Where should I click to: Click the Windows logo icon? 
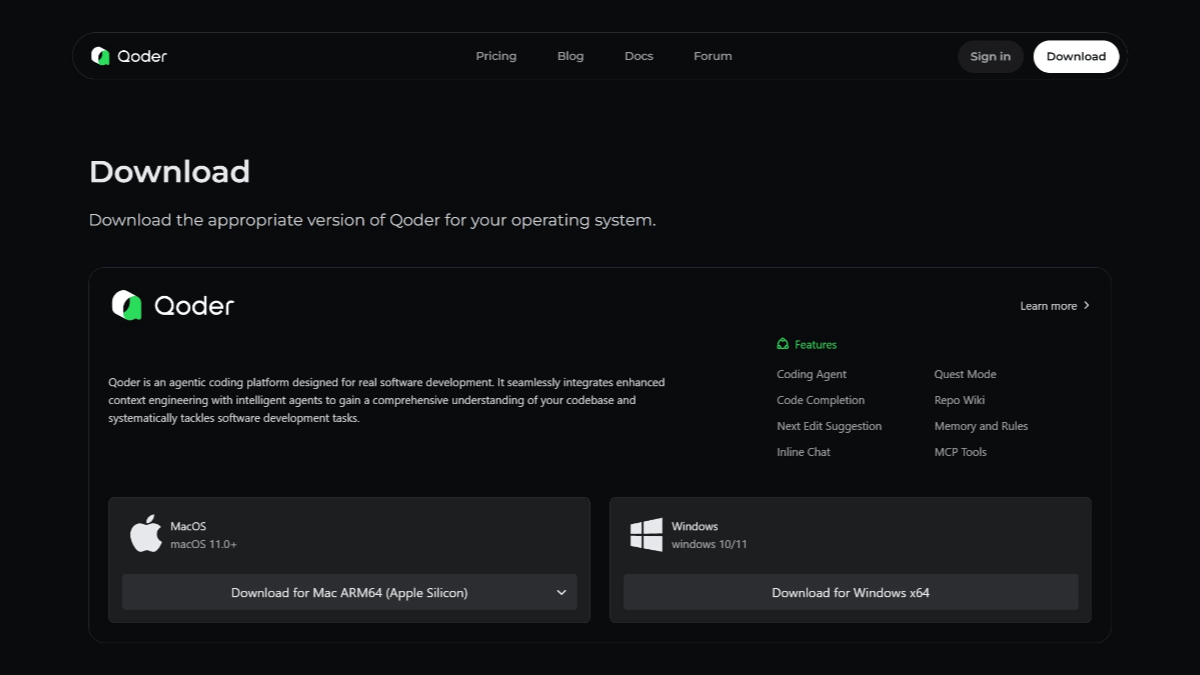coord(646,534)
